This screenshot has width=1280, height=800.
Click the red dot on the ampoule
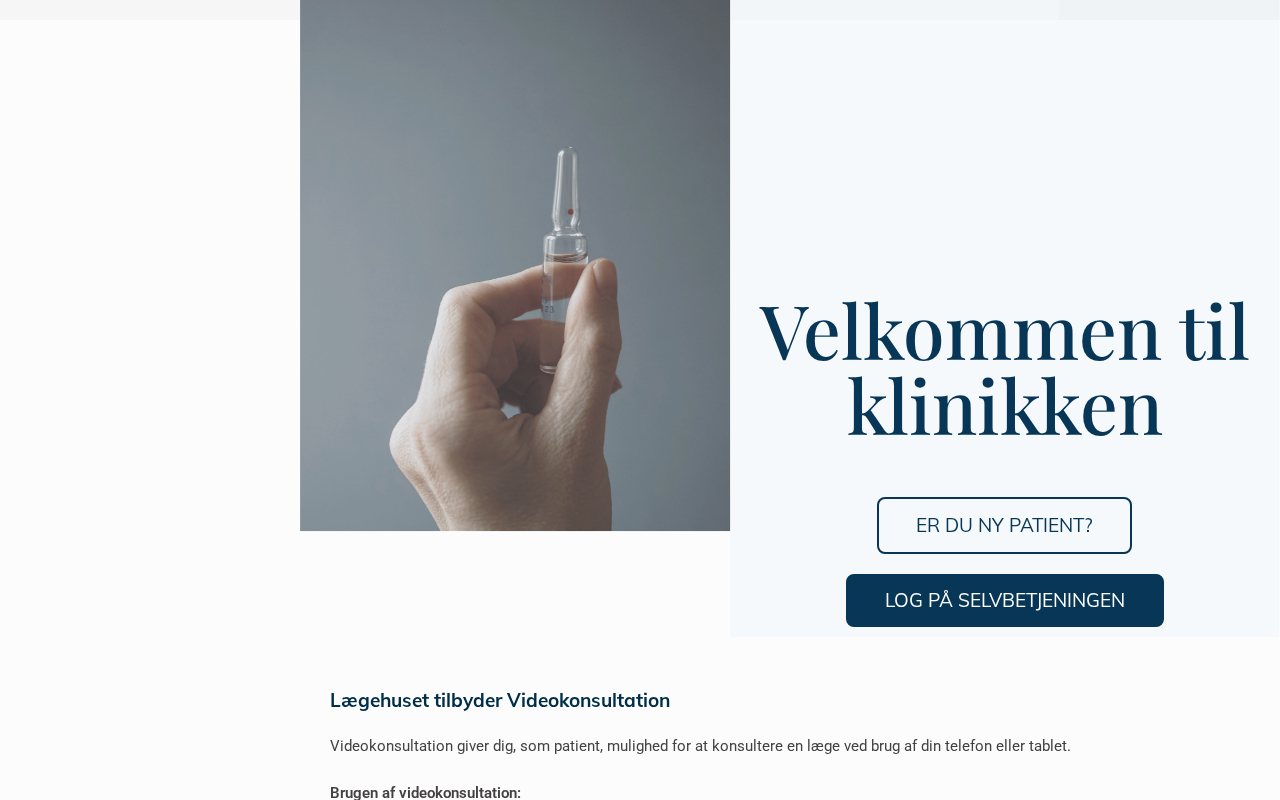571,212
